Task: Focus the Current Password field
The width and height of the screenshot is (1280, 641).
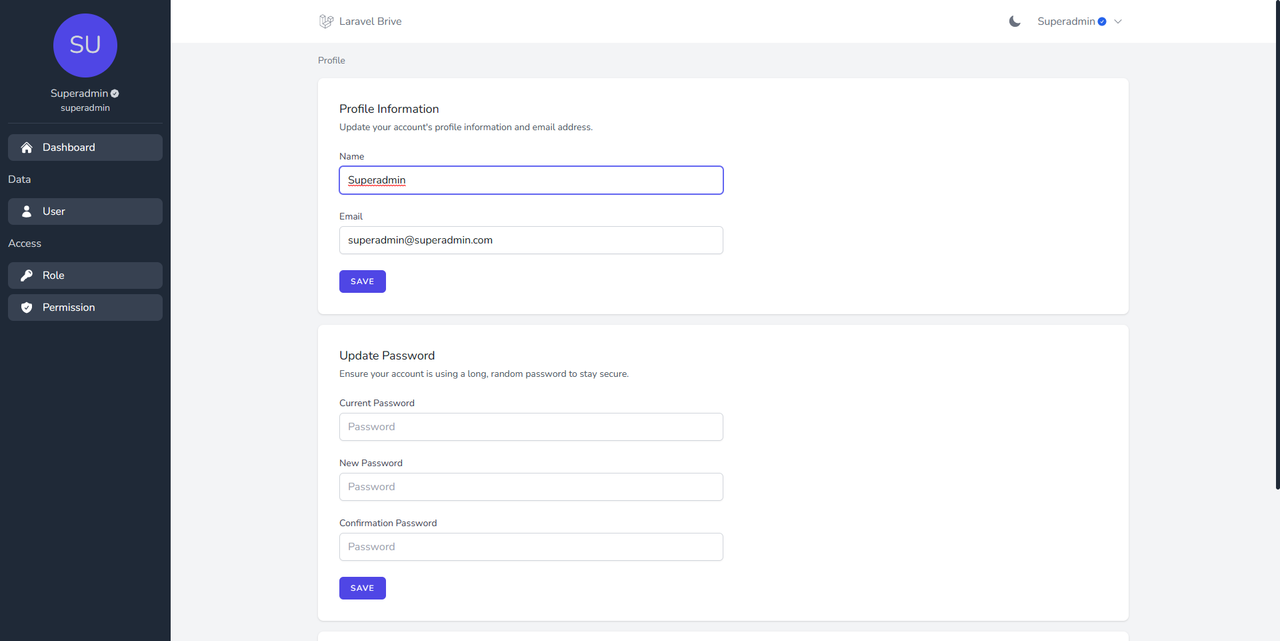Action: pyautogui.click(x=531, y=427)
